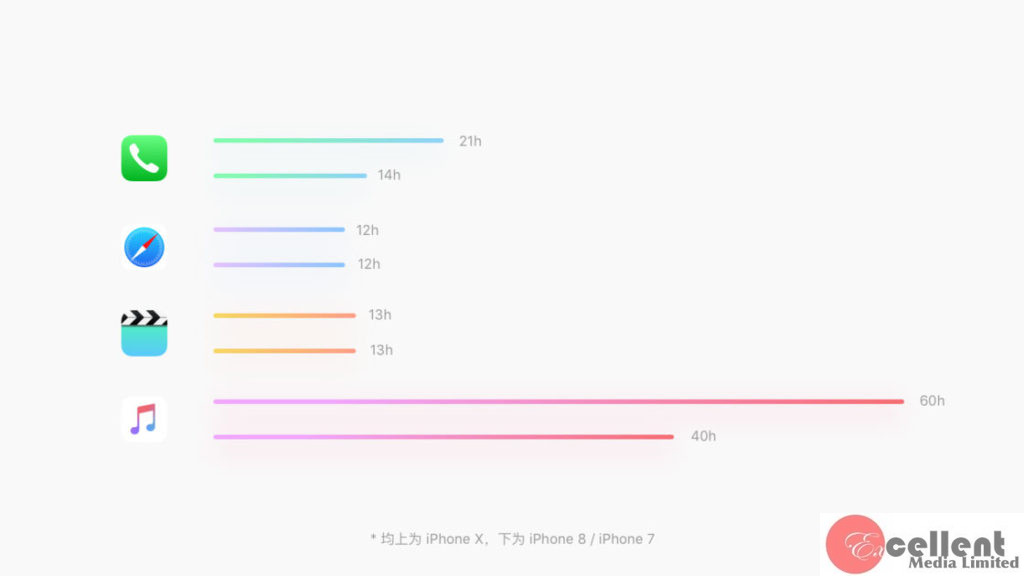
Task: Click the 40h label
Action: coord(703,436)
